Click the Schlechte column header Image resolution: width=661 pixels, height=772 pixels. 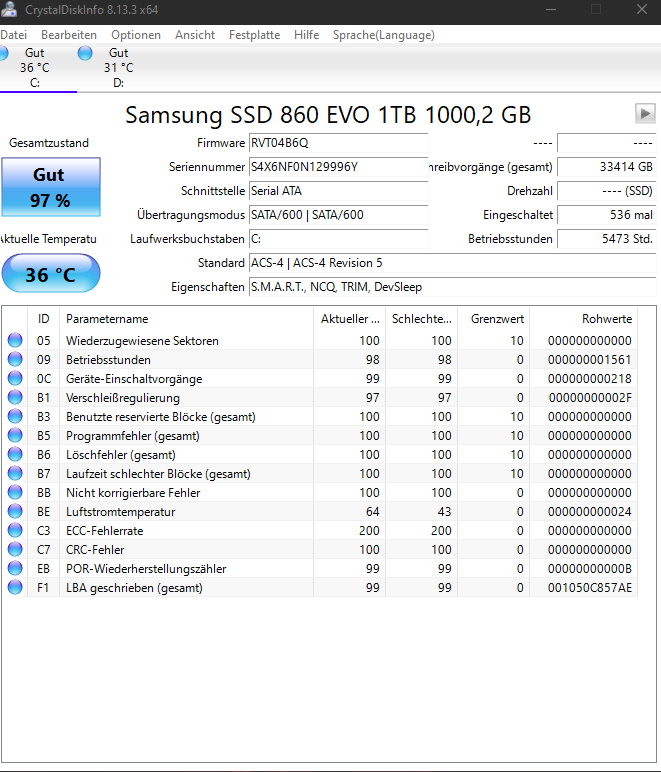click(421, 319)
